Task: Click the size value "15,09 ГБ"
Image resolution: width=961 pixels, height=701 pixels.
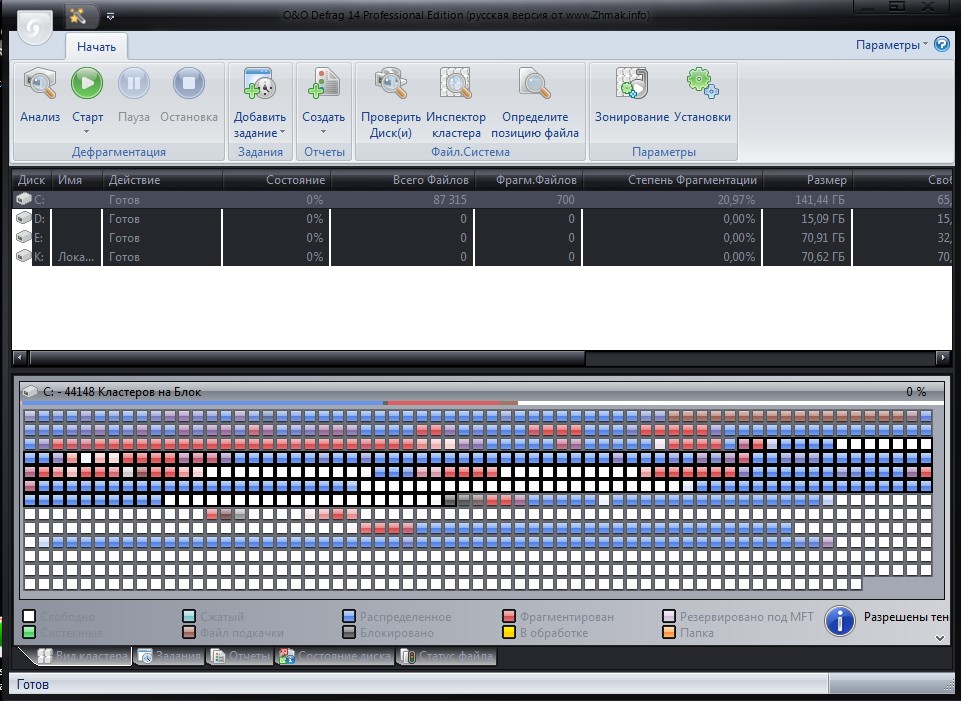Action: coord(822,219)
